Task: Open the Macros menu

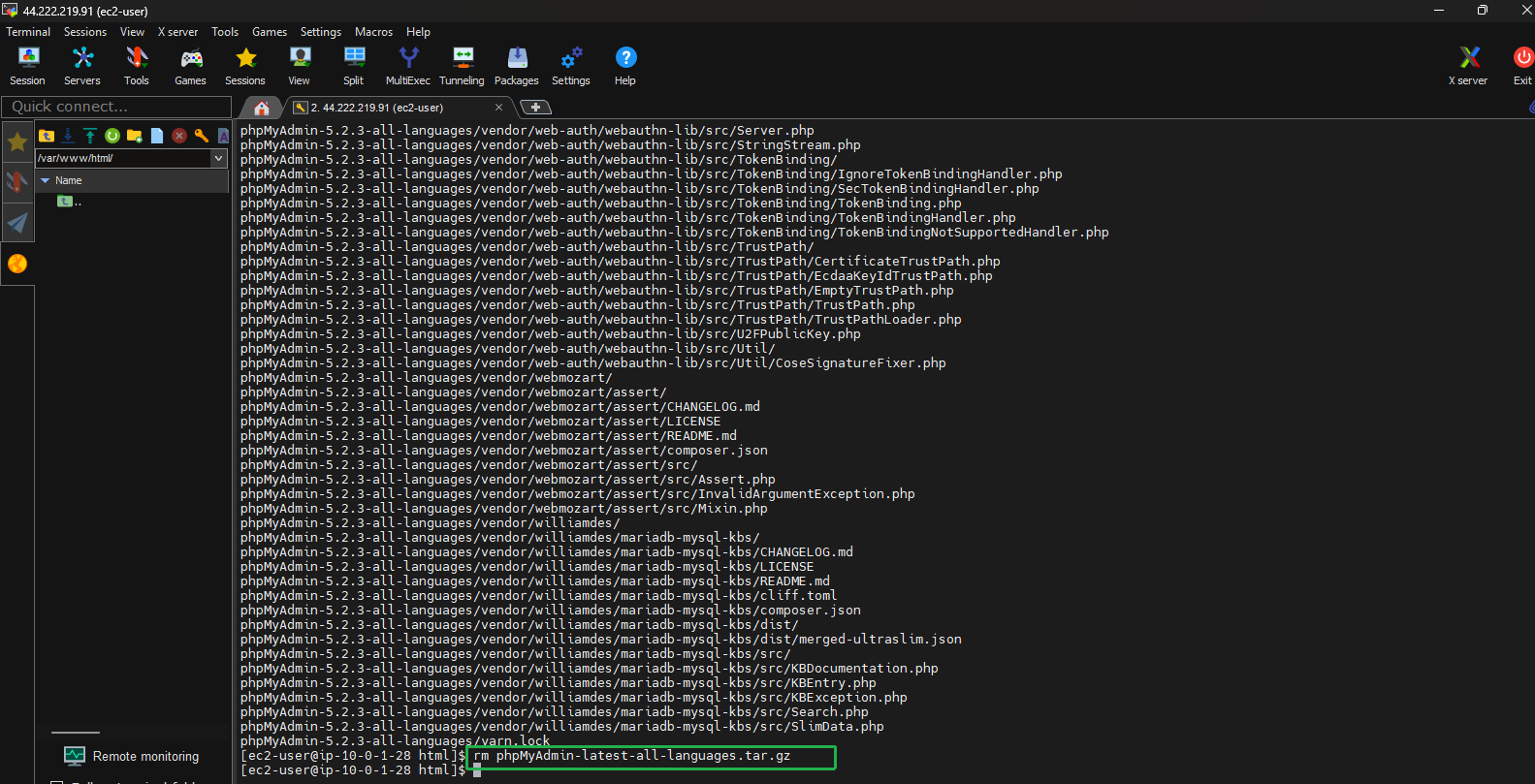Action: click(x=373, y=32)
